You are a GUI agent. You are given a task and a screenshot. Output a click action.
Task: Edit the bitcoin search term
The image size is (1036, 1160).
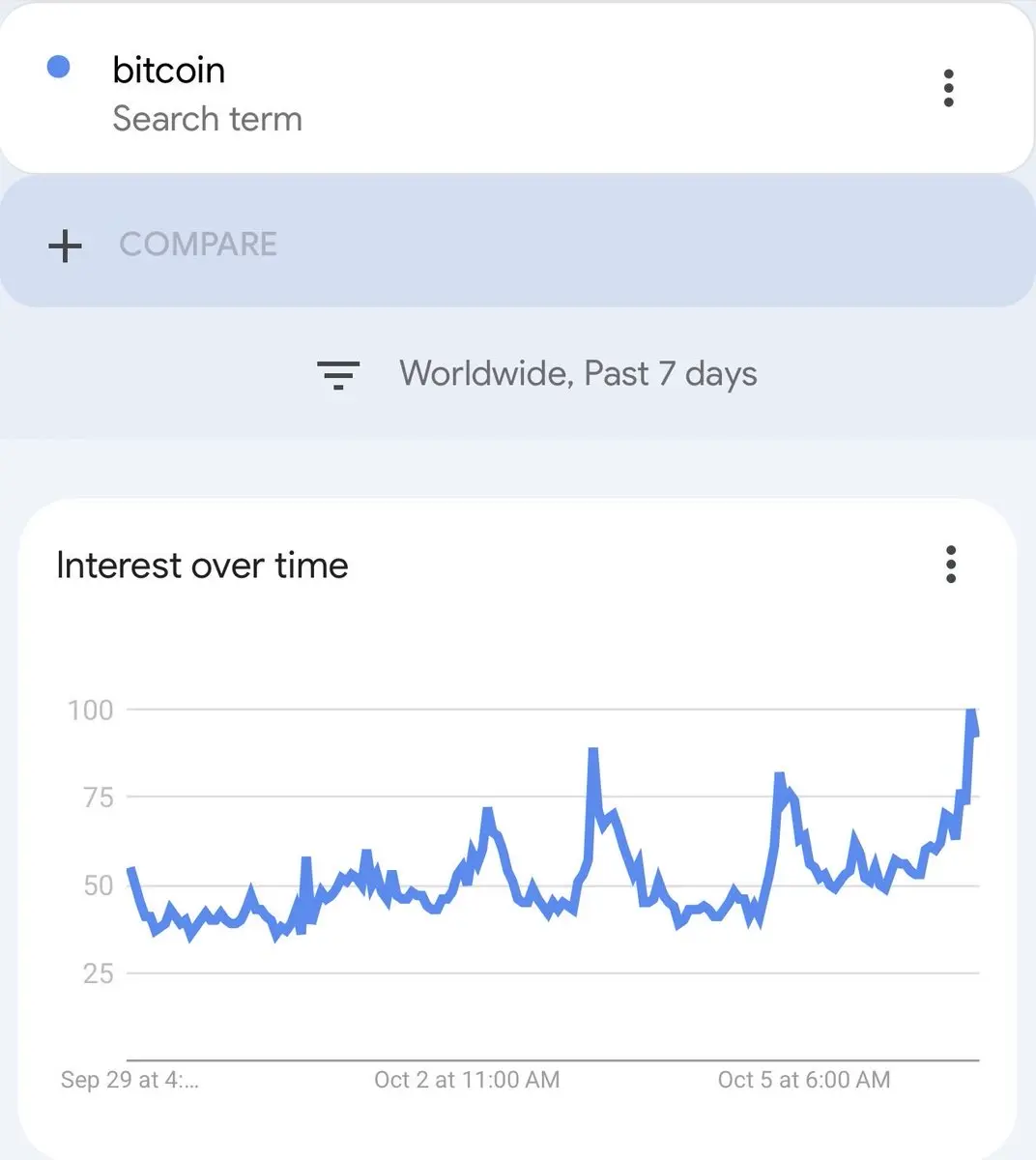(169, 71)
